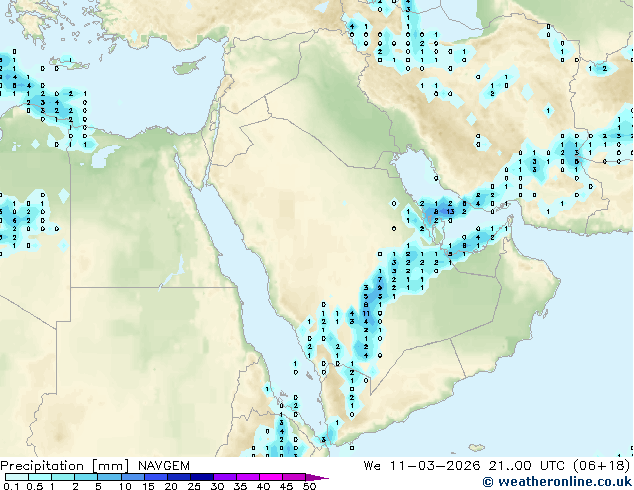Click Socotra island on the map
634x490 pixels.
[x=477, y=448]
